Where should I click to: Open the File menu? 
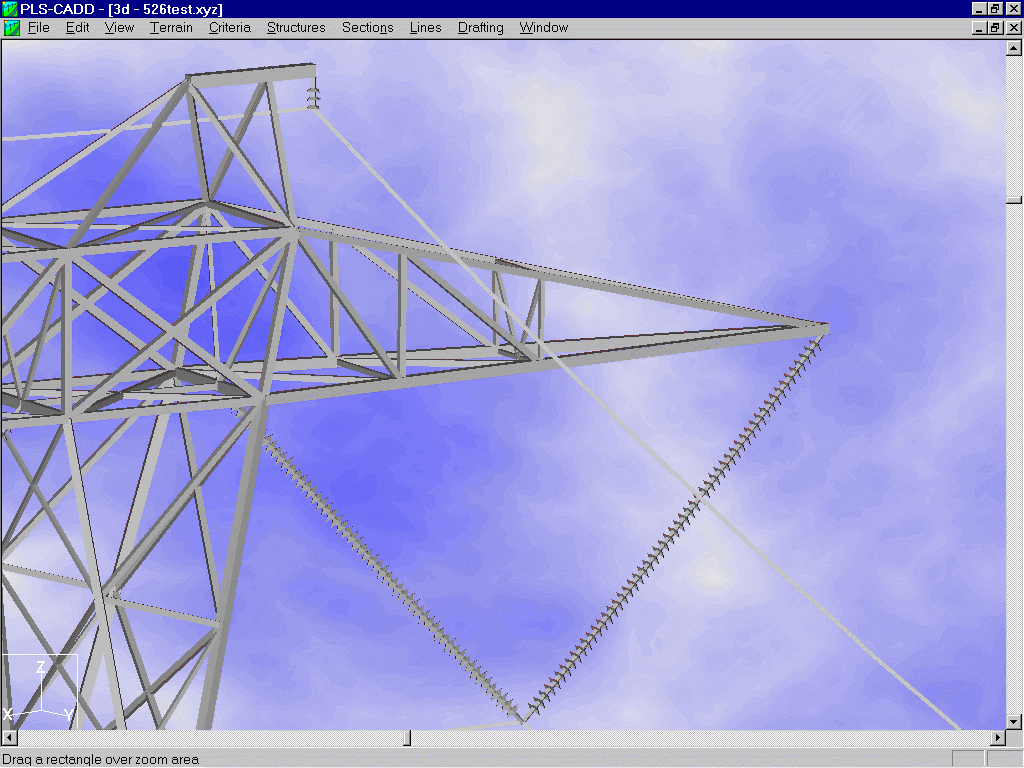[38, 27]
